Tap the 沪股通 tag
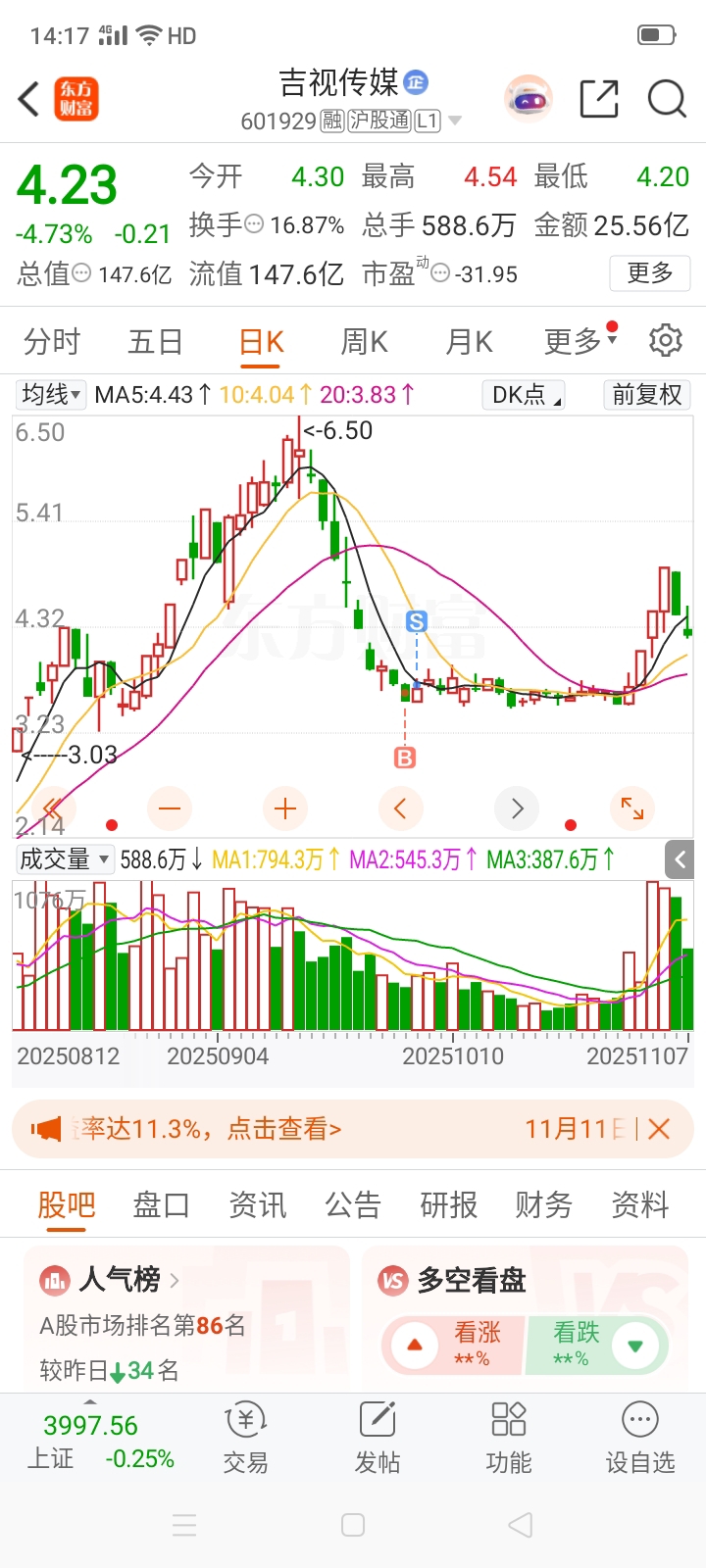This screenshot has width=706, height=1568. [x=379, y=122]
